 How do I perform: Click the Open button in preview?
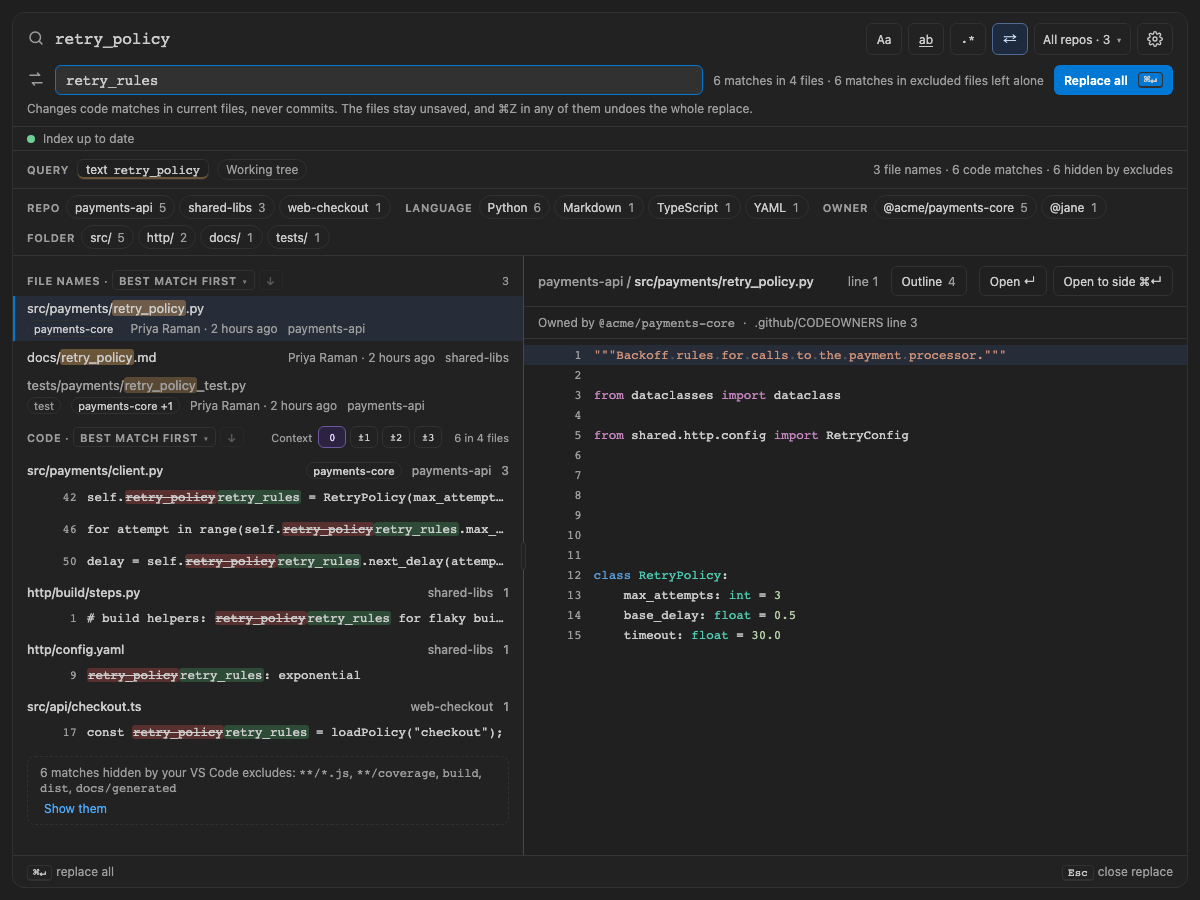pos(1012,282)
